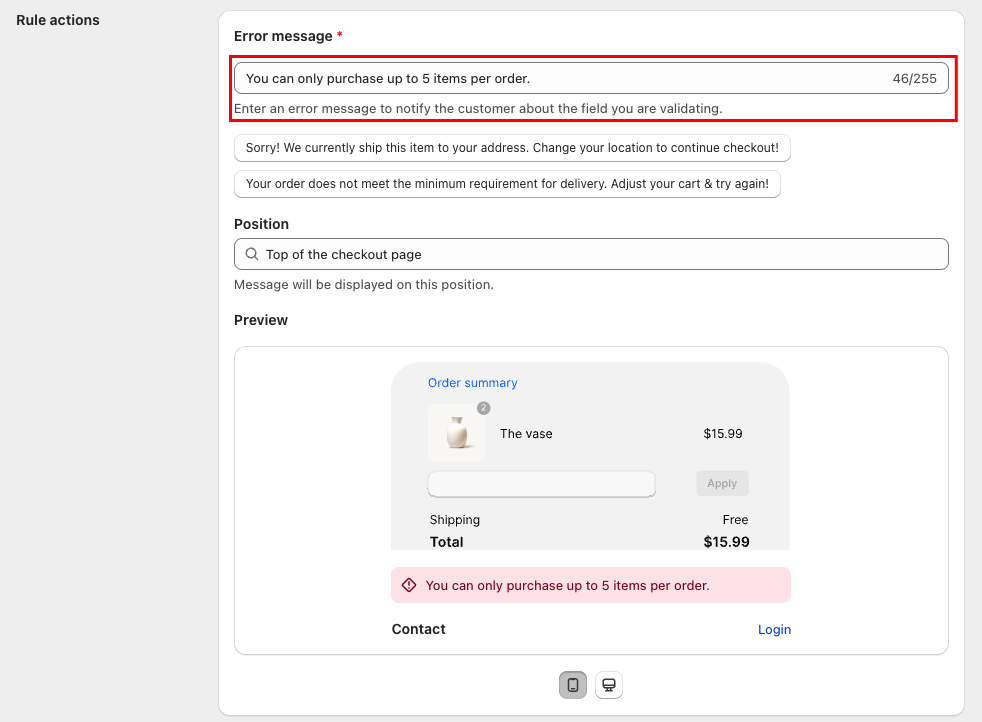The height and width of the screenshot is (722, 982).
Task: Click the quantity badge on the vase
Action: click(483, 408)
